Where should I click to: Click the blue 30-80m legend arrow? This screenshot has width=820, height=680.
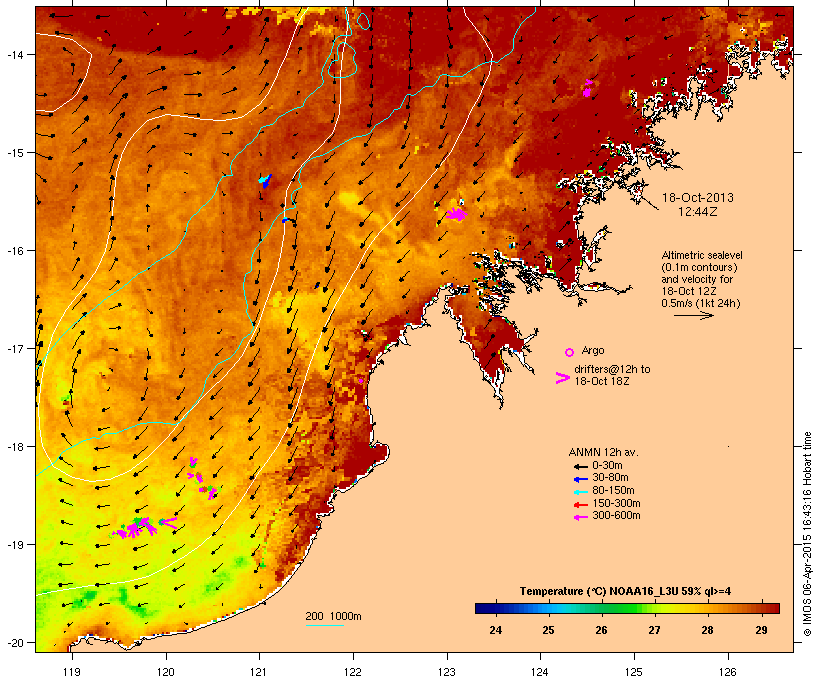[x=580, y=479]
